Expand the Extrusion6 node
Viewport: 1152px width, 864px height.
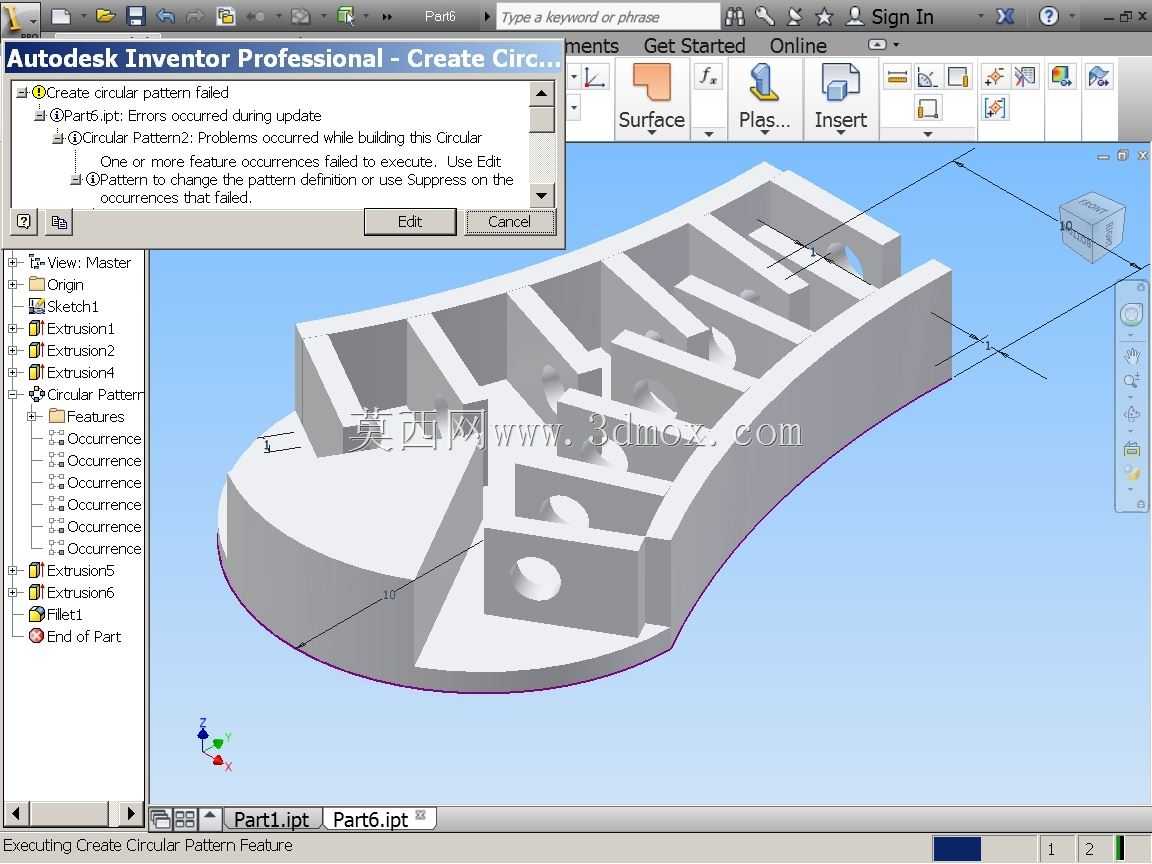(x=12, y=593)
